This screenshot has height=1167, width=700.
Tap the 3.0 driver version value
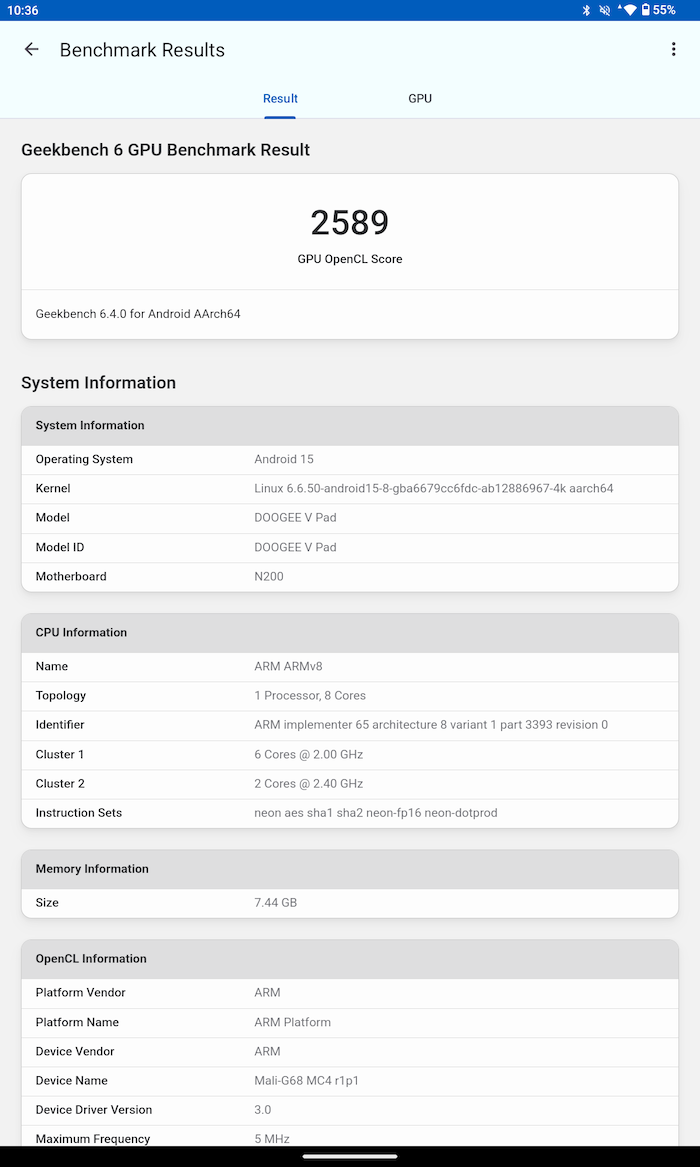click(263, 1110)
